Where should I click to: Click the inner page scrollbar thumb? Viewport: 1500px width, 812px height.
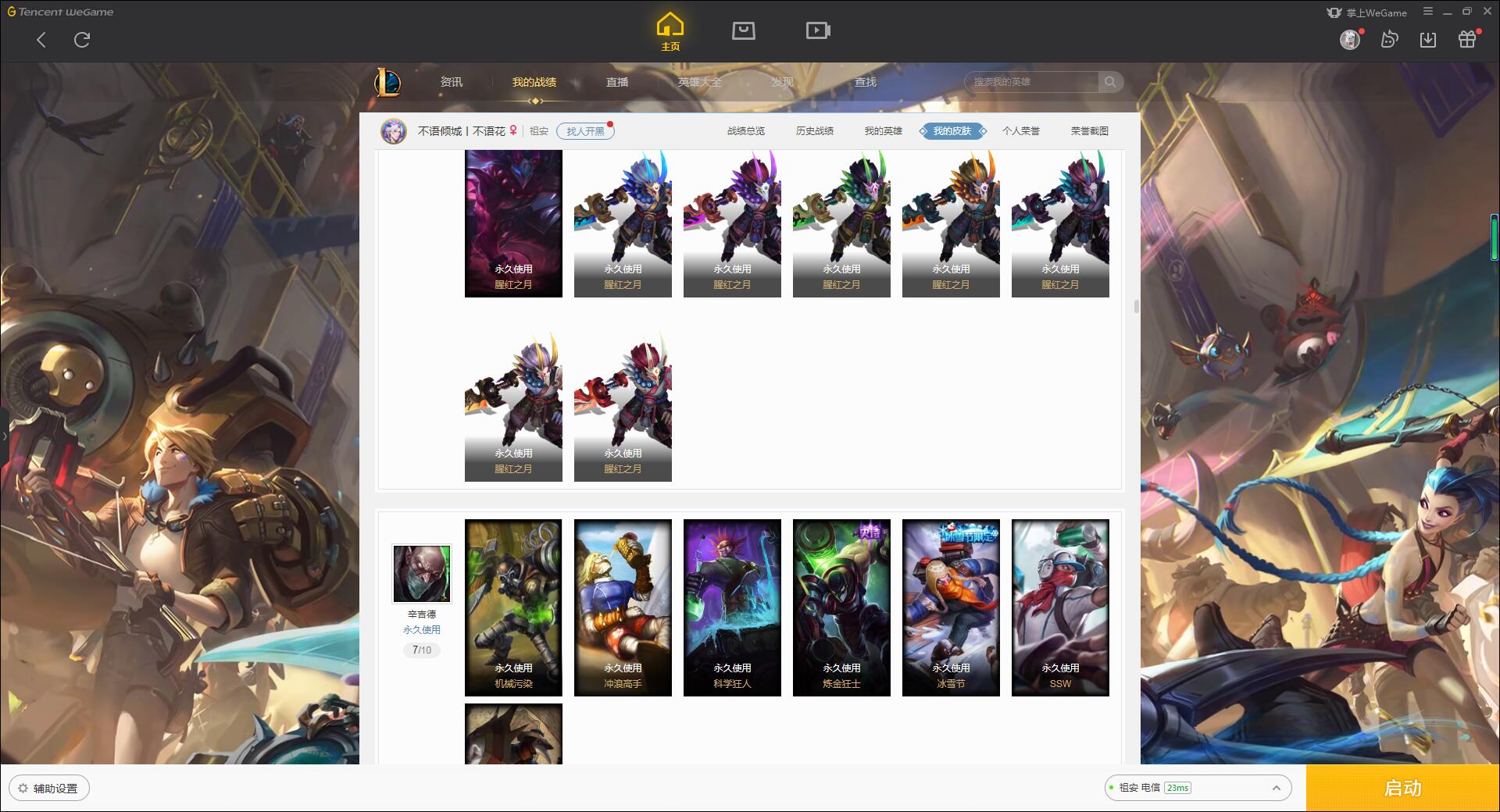click(1136, 306)
